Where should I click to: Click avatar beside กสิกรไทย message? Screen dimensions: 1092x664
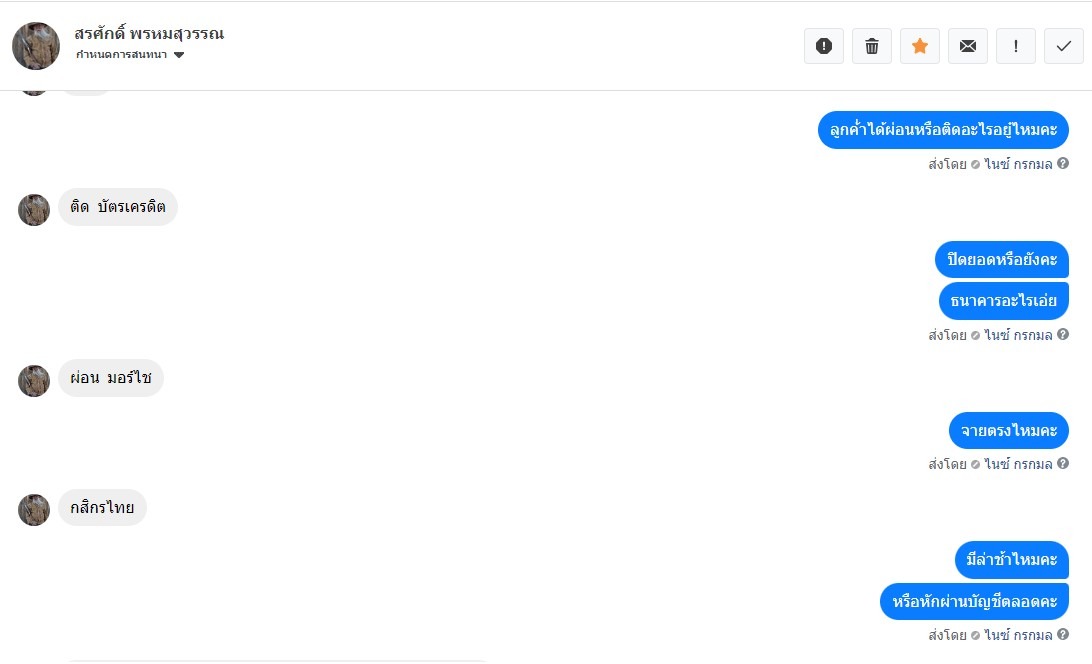34,510
